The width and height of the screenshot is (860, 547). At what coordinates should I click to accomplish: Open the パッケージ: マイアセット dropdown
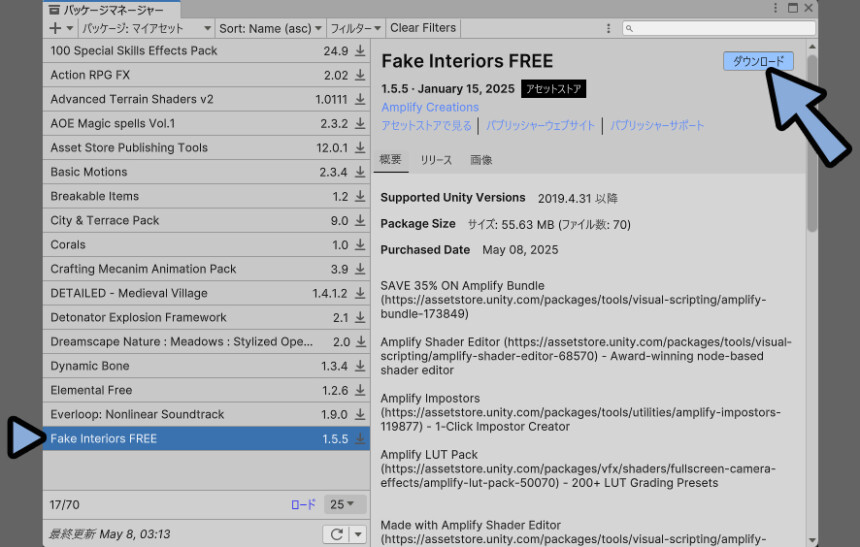click(x=146, y=28)
